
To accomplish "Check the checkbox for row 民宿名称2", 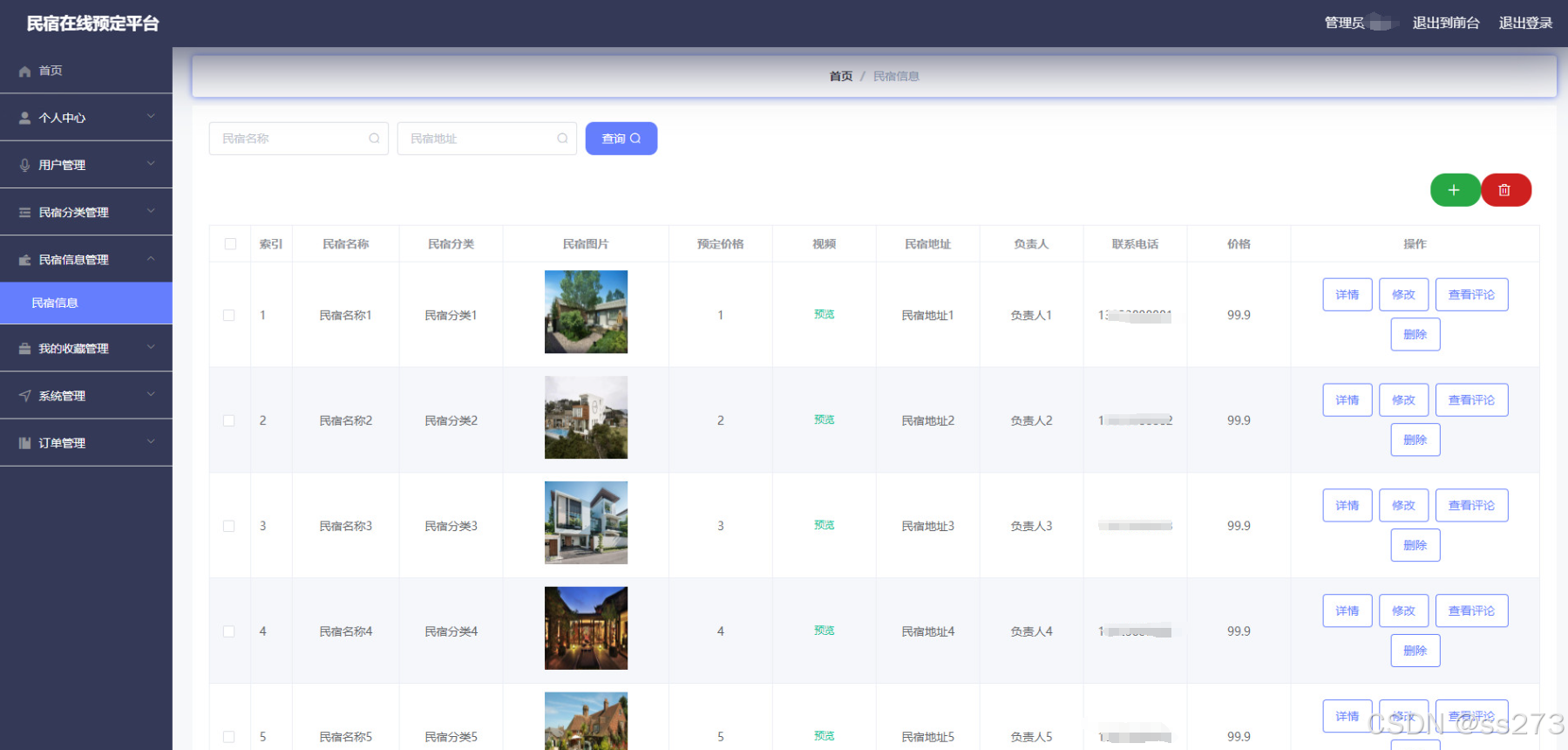I will point(229,420).
